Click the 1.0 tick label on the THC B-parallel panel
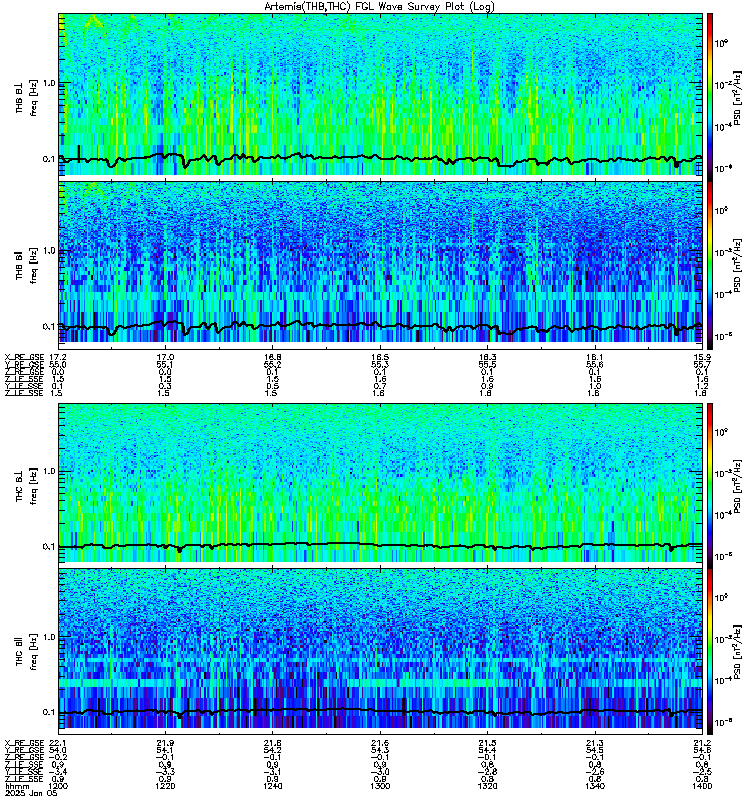This screenshot has height=800, width=750. point(48,637)
